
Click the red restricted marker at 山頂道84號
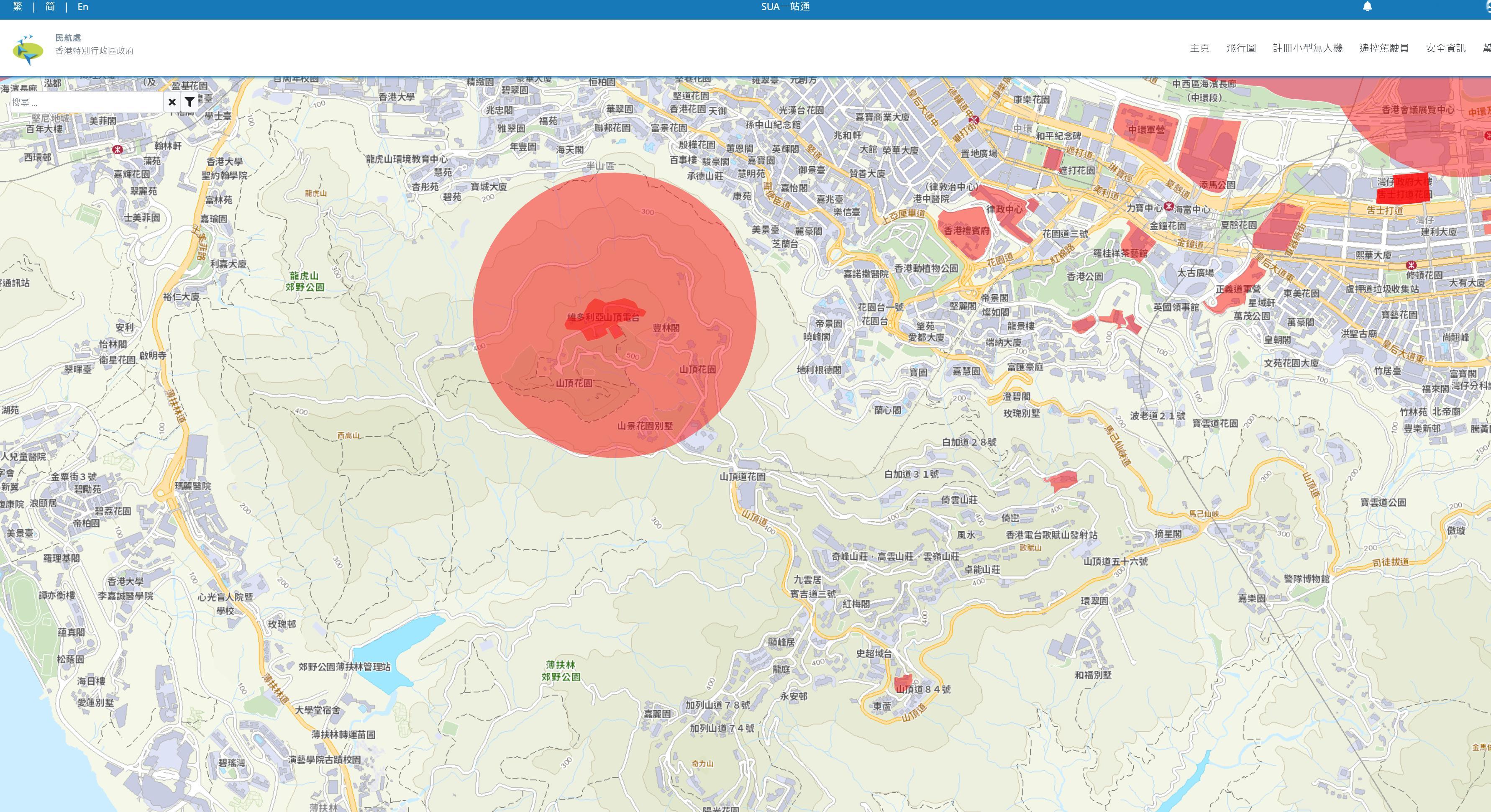pos(903,681)
